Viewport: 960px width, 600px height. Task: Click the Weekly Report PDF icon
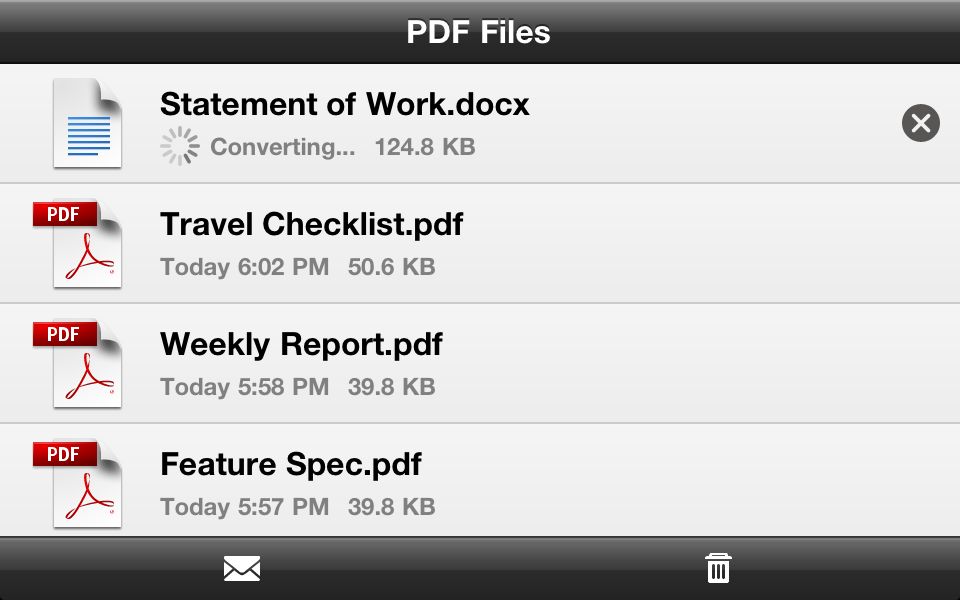pyautogui.click(x=78, y=363)
